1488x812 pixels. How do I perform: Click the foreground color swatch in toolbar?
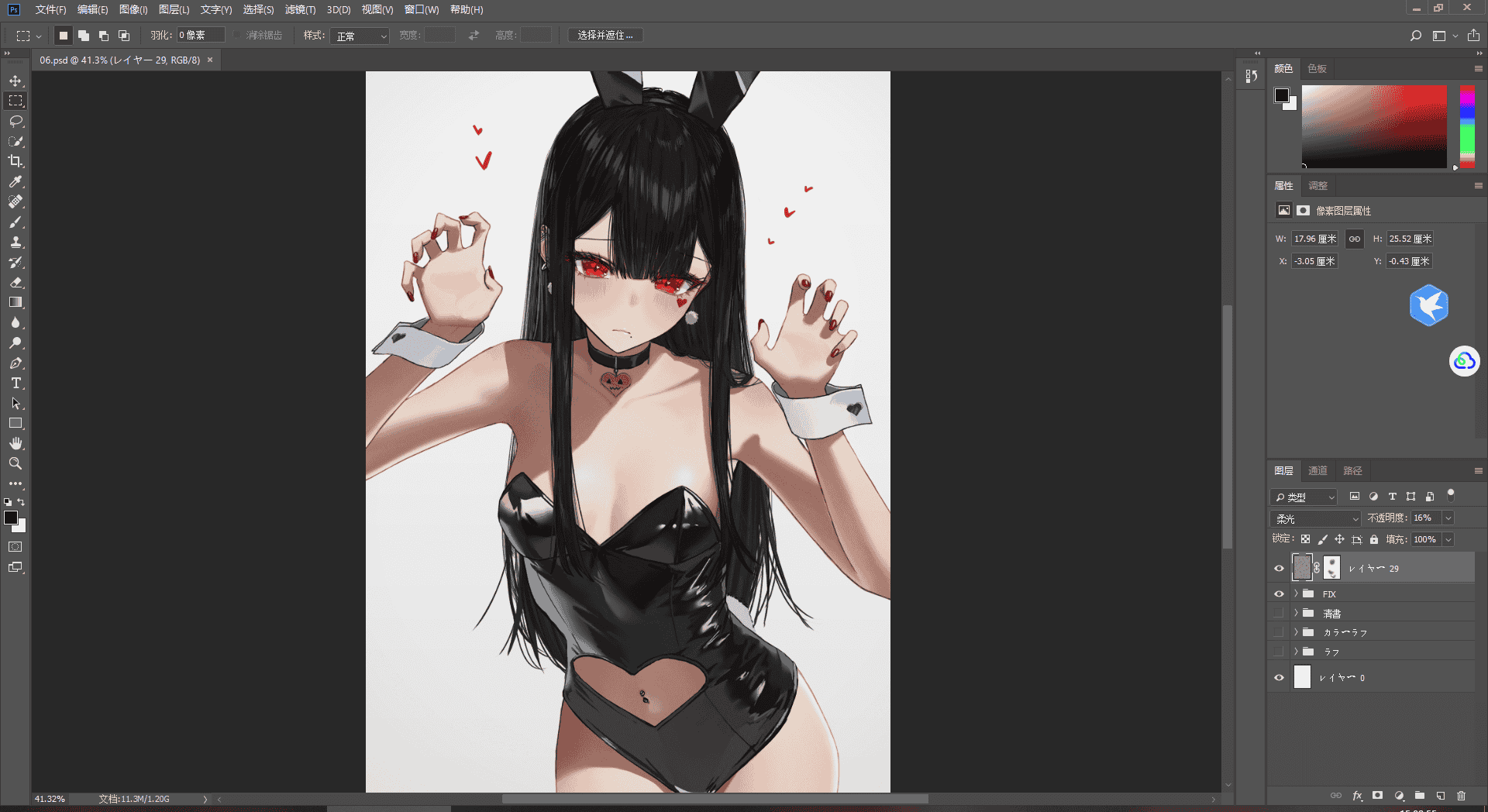(x=10, y=518)
